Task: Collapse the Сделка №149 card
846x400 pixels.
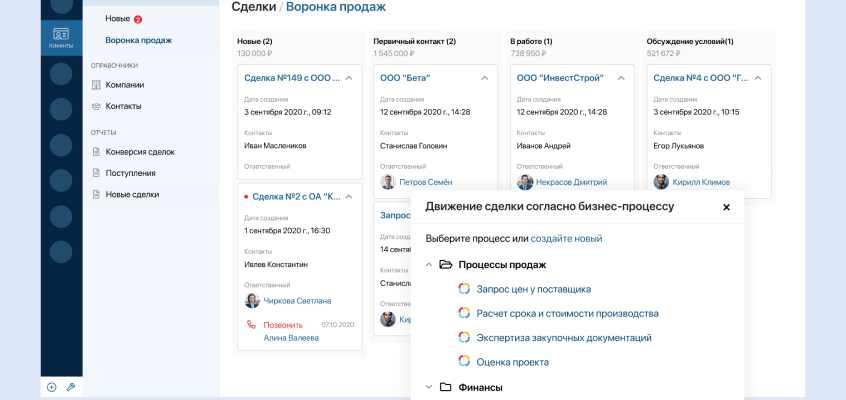Action: tap(349, 78)
